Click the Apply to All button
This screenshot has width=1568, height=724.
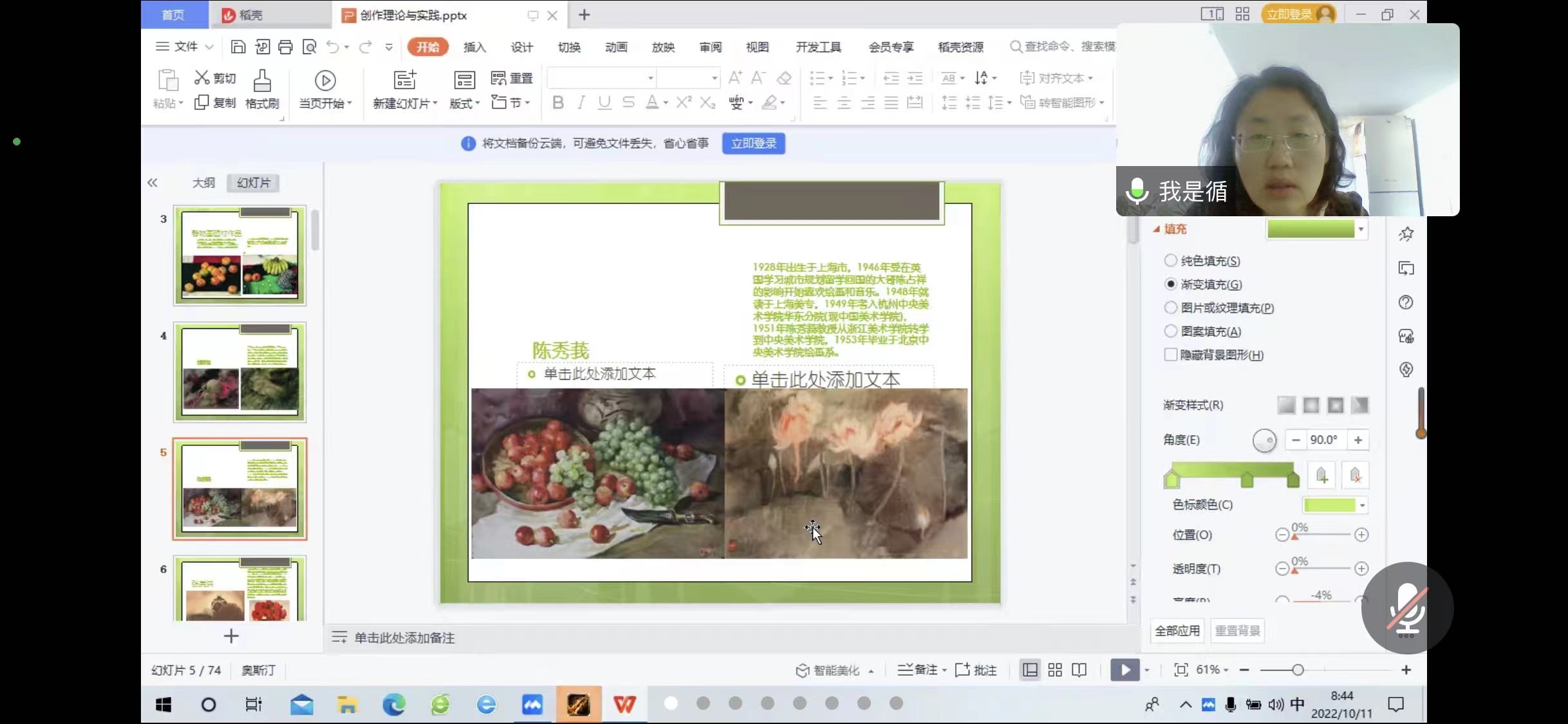[x=1177, y=631]
